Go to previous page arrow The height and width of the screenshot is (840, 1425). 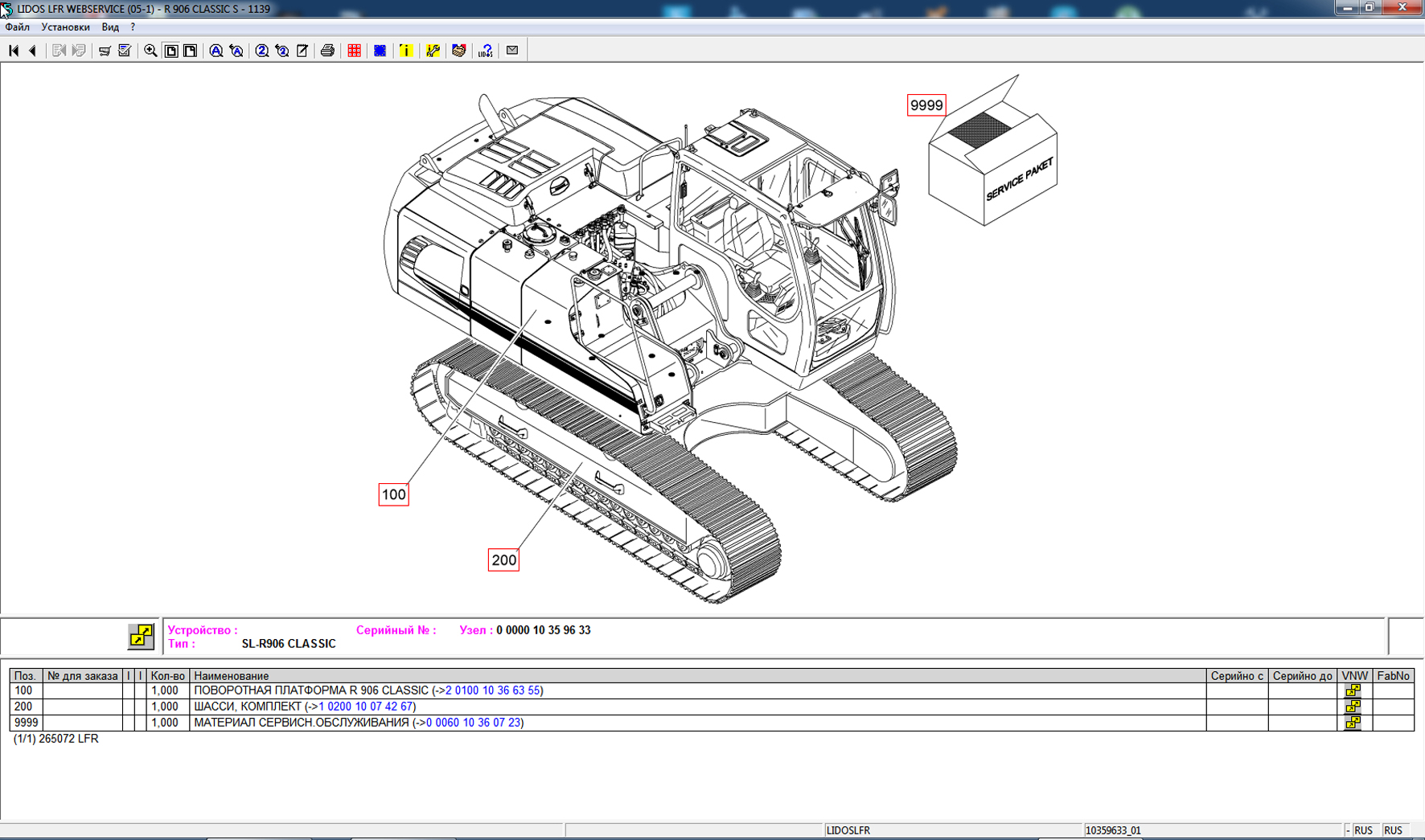(33, 51)
